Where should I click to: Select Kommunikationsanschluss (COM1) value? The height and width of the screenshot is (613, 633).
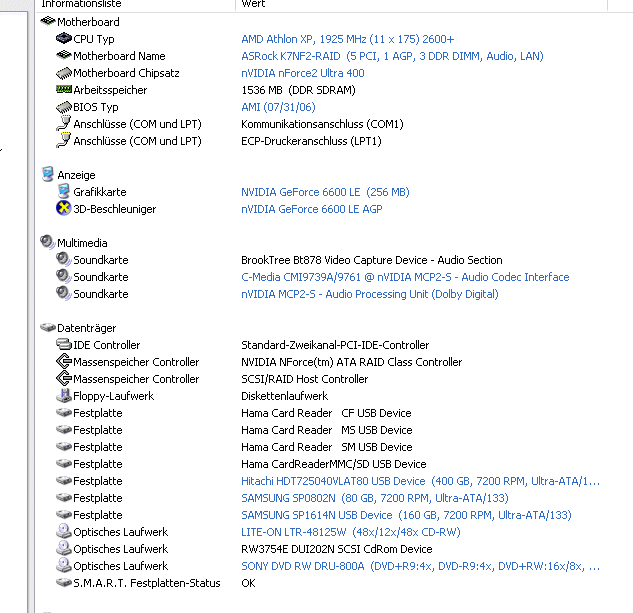322,124
